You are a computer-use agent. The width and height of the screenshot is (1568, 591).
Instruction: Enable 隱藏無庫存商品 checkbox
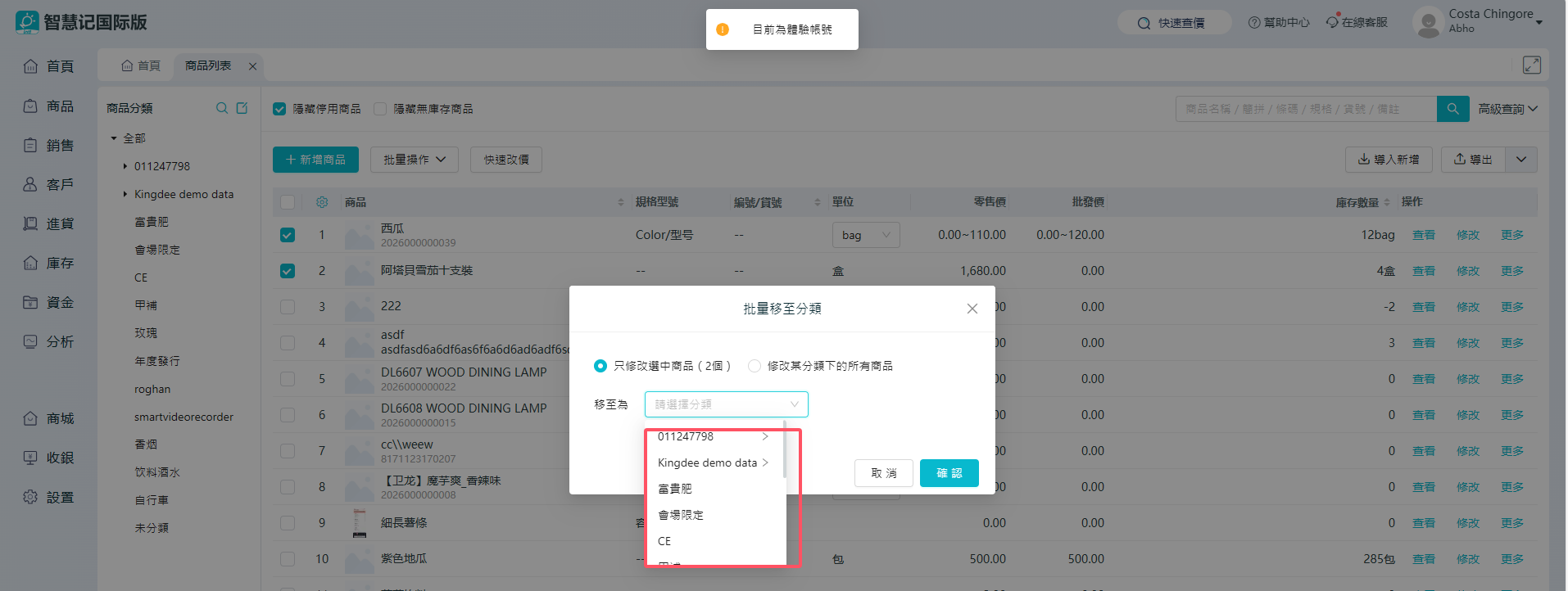click(x=380, y=109)
